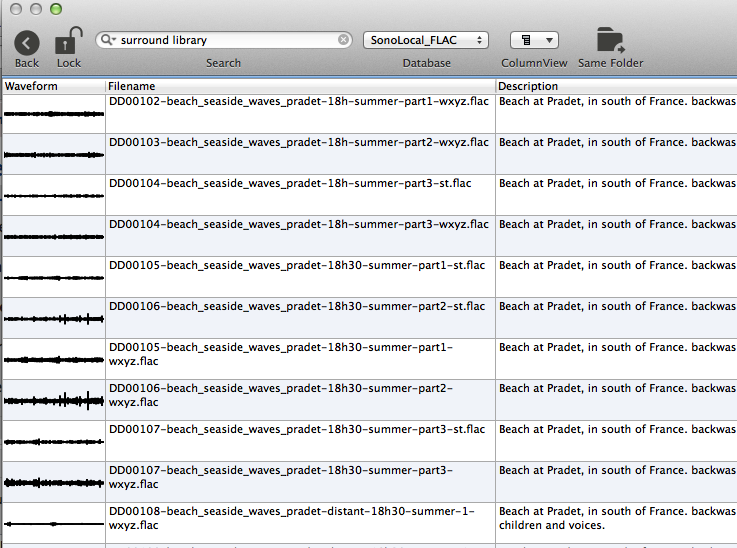Select DD00103 summer-part2-wxyz.flac file row
This screenshot has width=737, height=548.
point(299,143)
